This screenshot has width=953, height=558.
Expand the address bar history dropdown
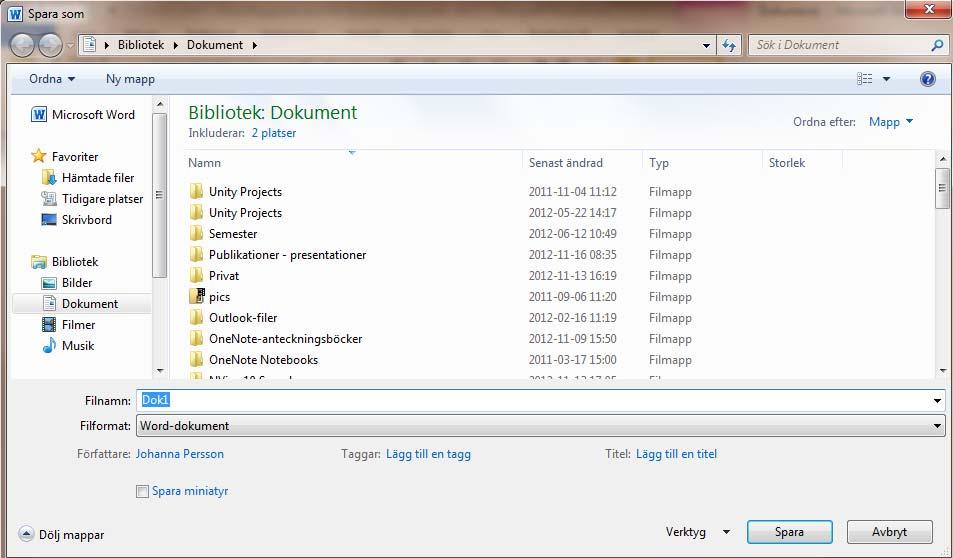[x=706, y=45]
